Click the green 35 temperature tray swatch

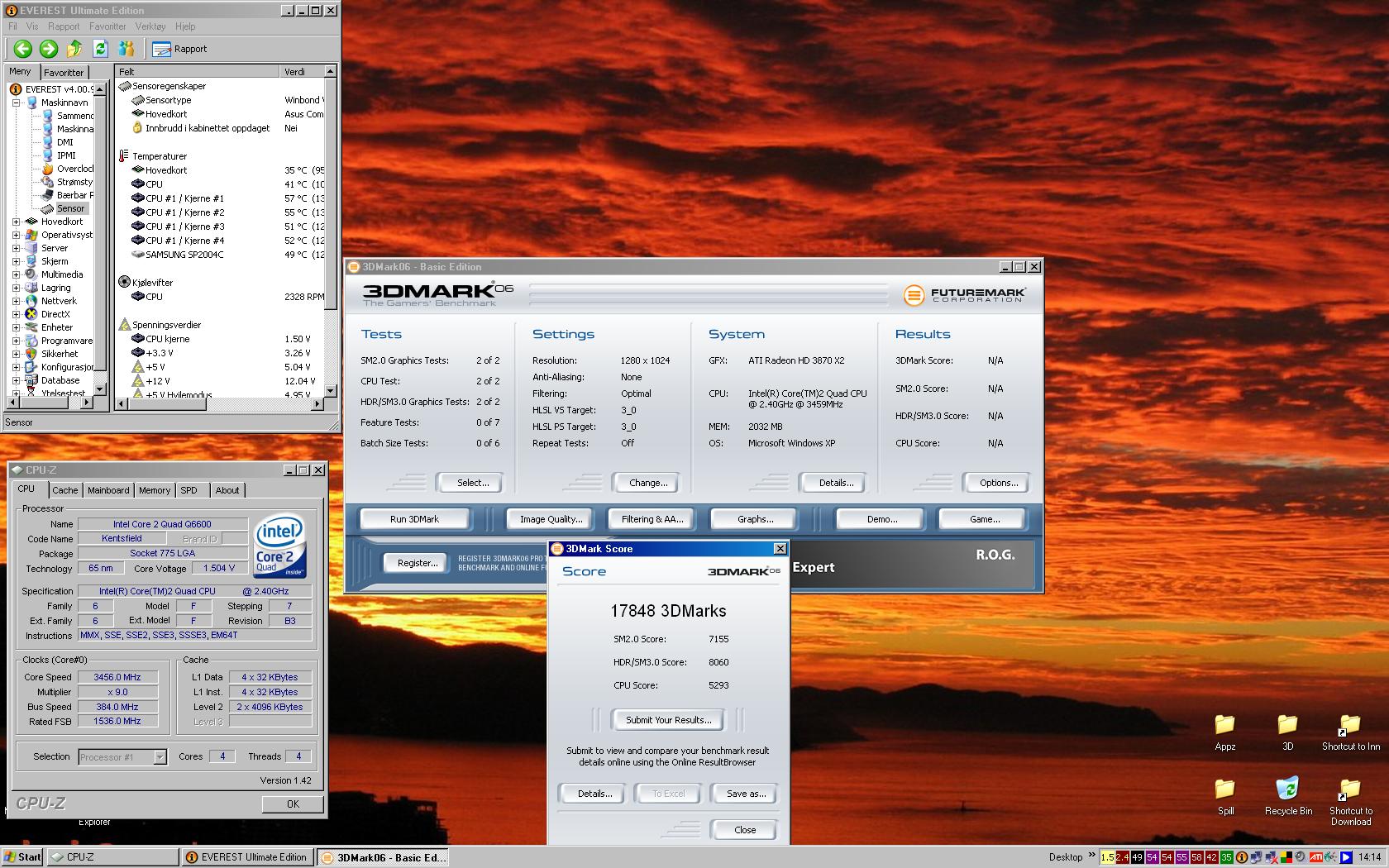click(1226, 857)
